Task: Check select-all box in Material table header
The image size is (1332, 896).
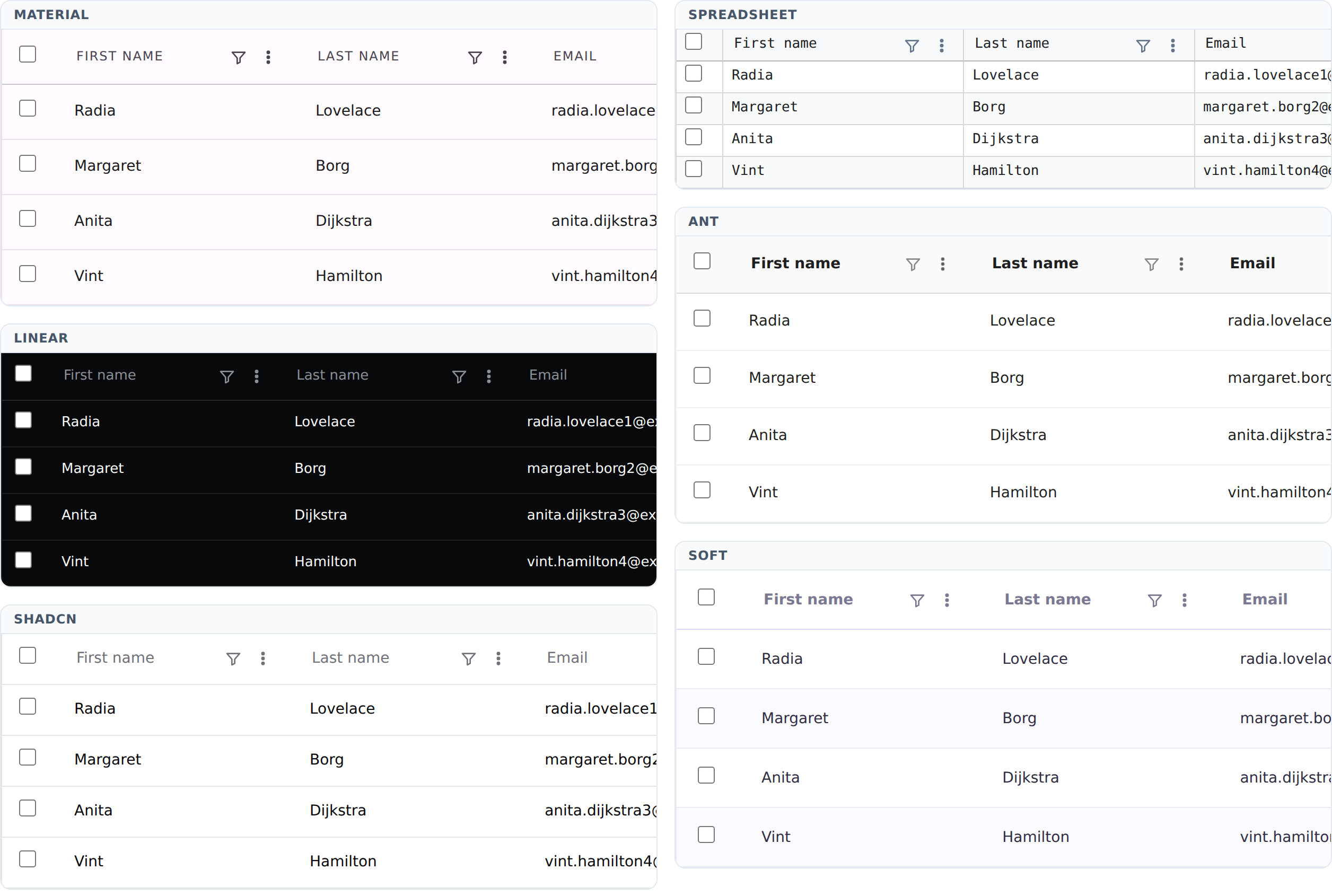Action: point(28,54)
